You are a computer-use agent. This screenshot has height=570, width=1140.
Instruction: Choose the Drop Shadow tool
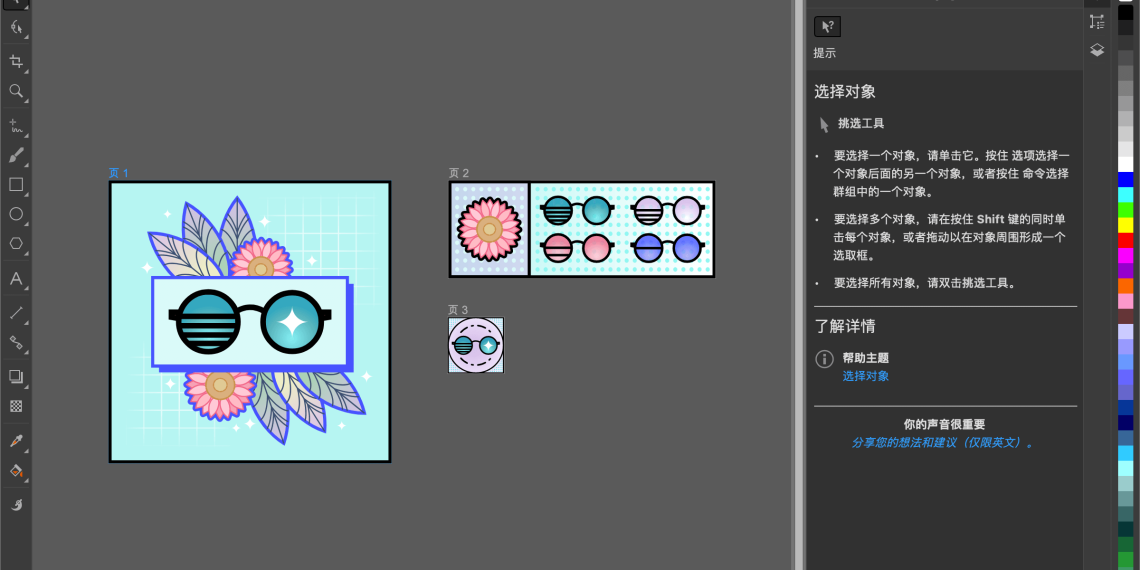16,377
